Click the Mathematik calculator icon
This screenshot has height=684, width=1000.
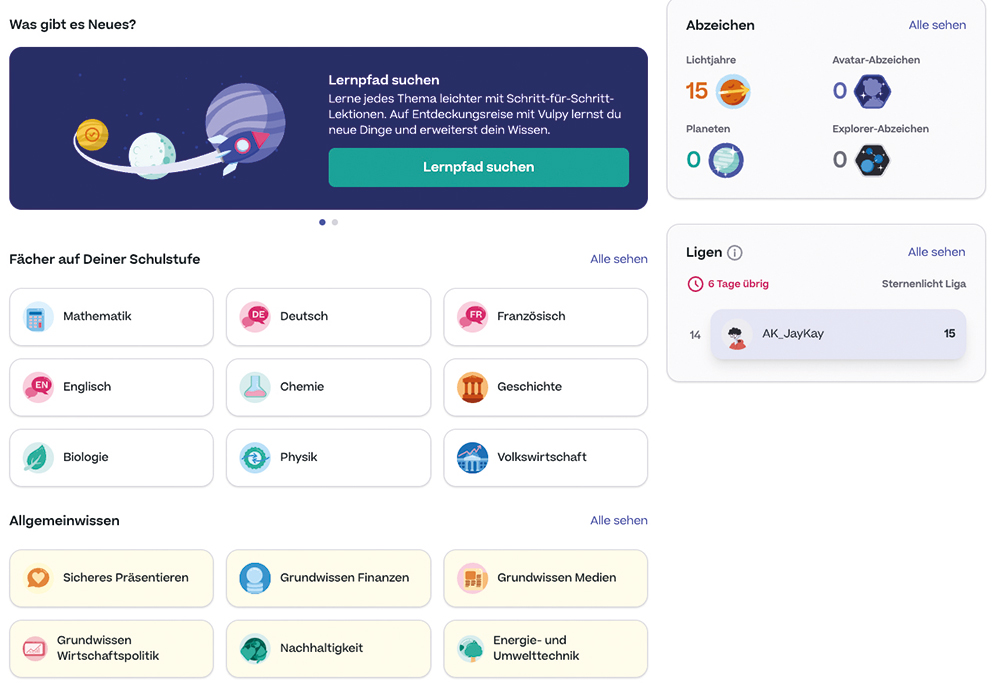38,317
